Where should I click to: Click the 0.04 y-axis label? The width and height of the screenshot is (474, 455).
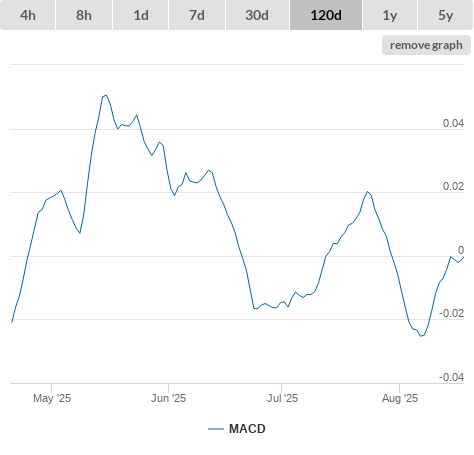point(453,123)
